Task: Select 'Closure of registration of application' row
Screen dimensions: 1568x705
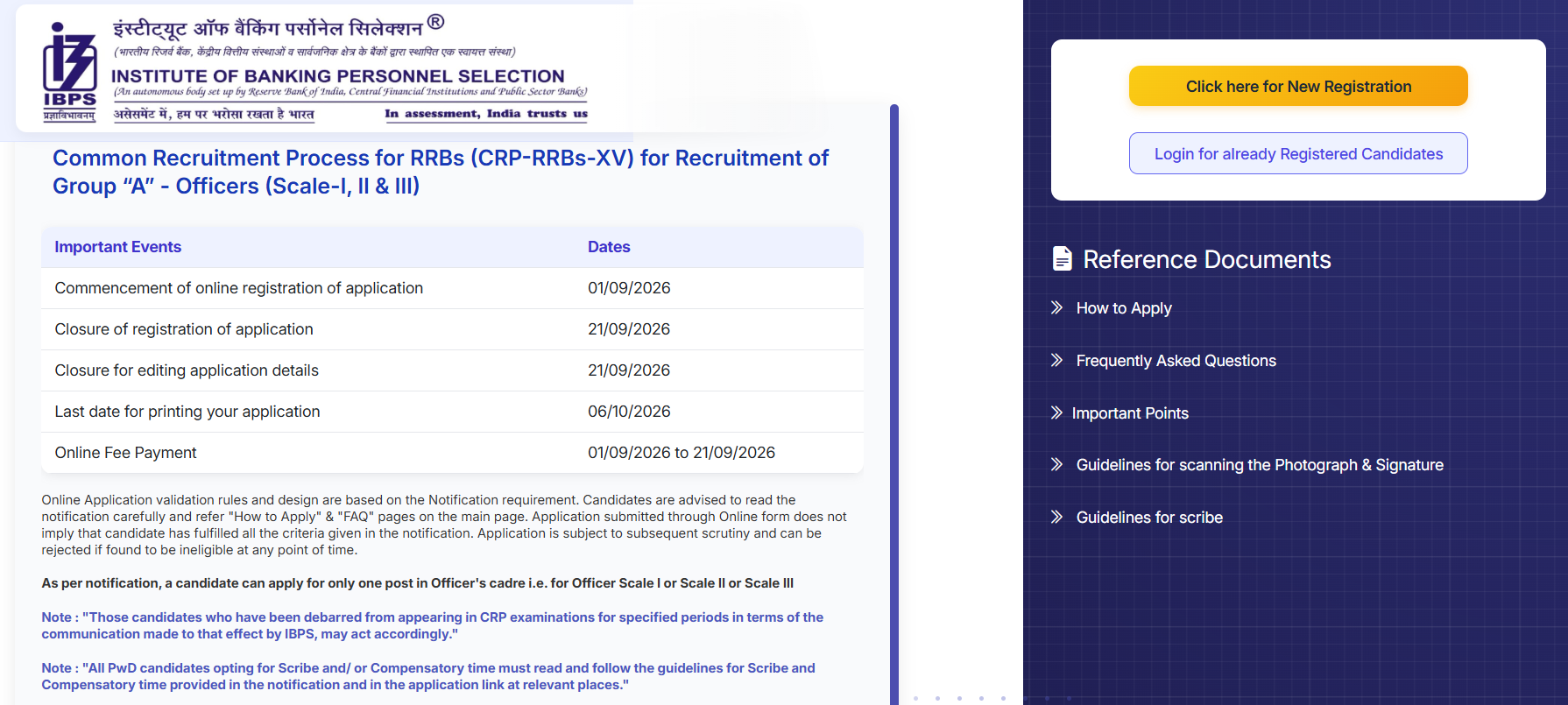Action: click(x=452, y=329)
